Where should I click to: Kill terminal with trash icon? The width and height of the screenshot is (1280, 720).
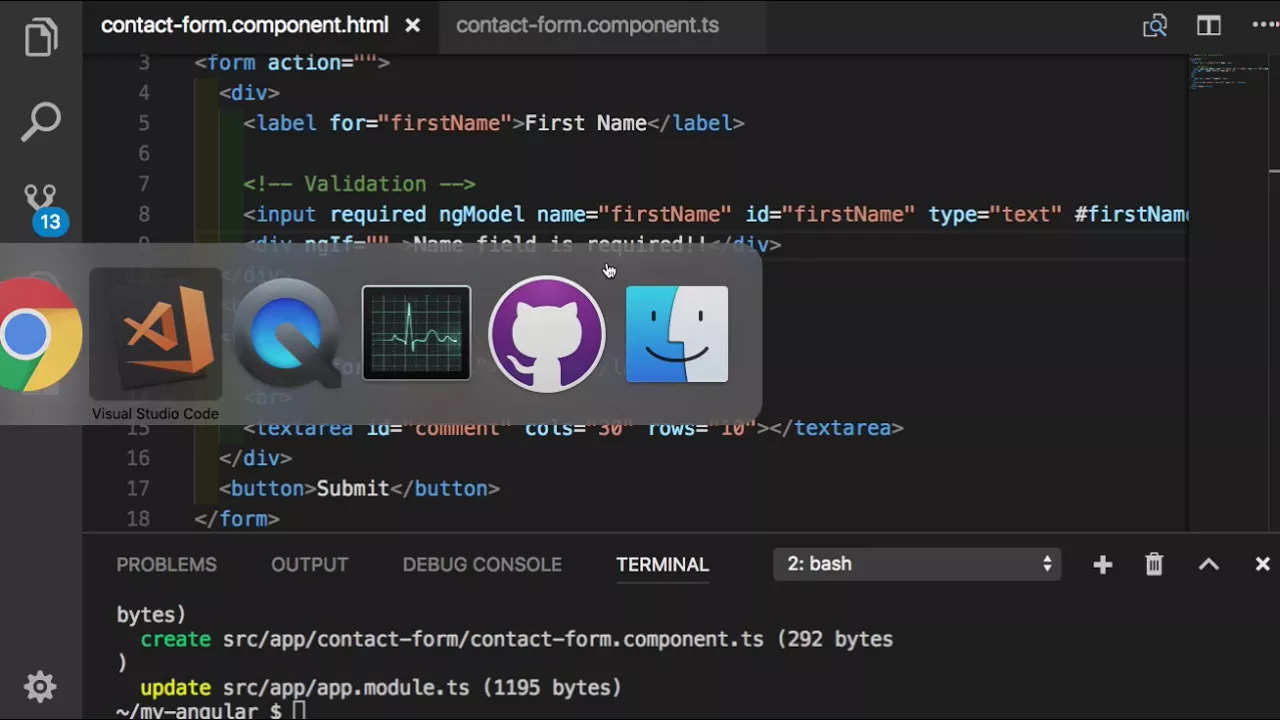pos(1154,565)
